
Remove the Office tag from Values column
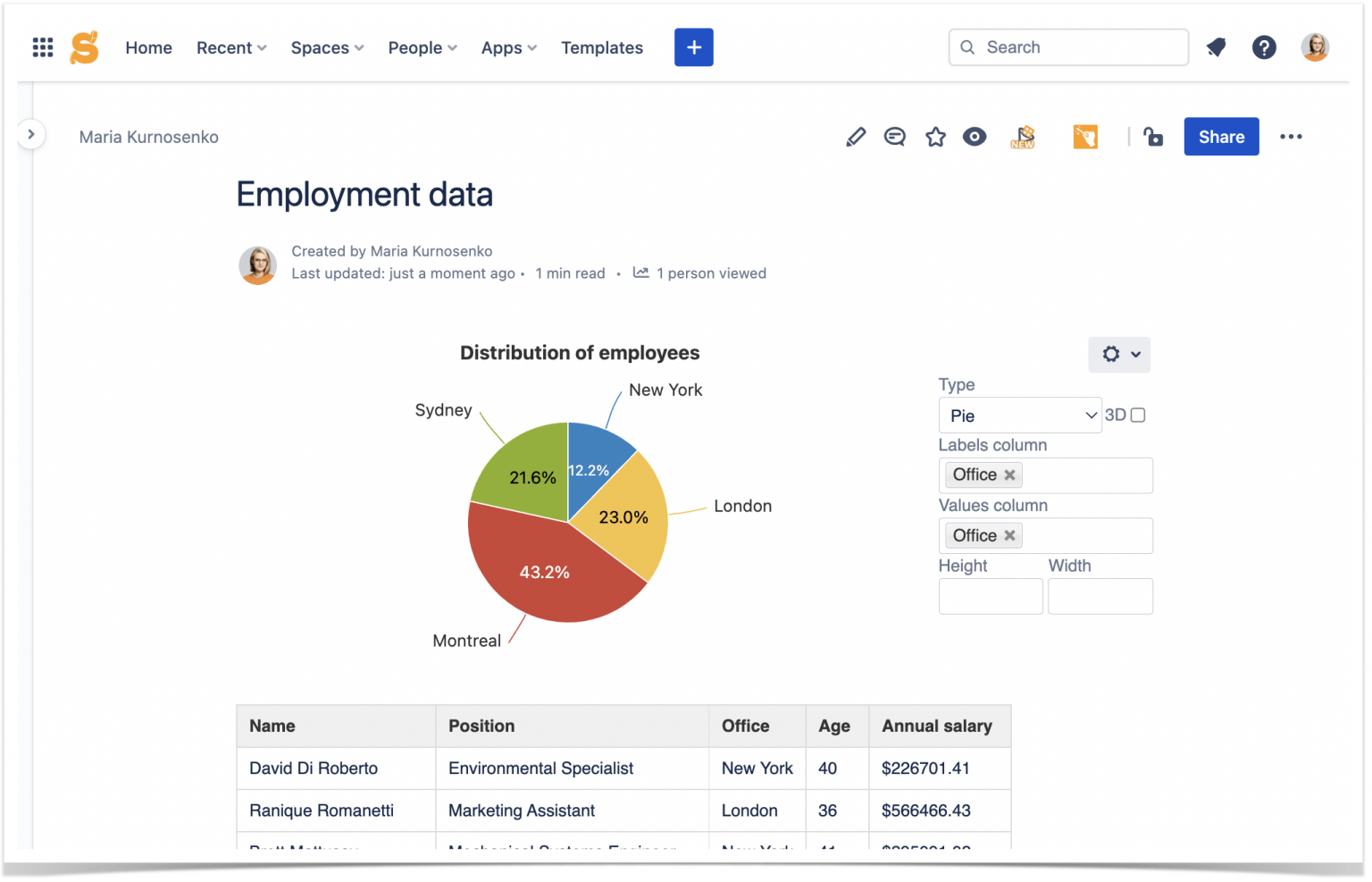tap(1009, 535)
